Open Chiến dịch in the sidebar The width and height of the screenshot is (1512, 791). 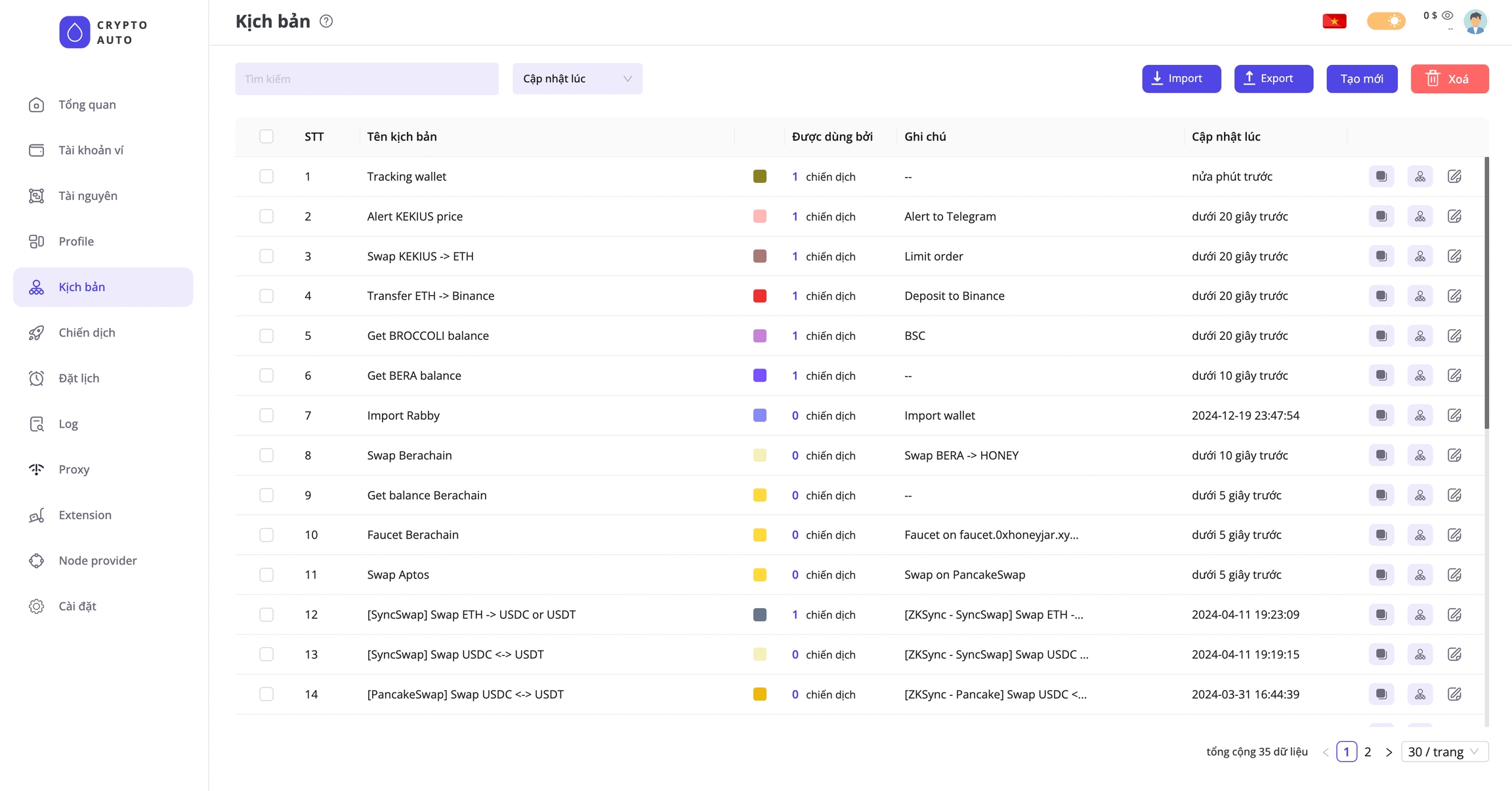click(x=87, y=333)
